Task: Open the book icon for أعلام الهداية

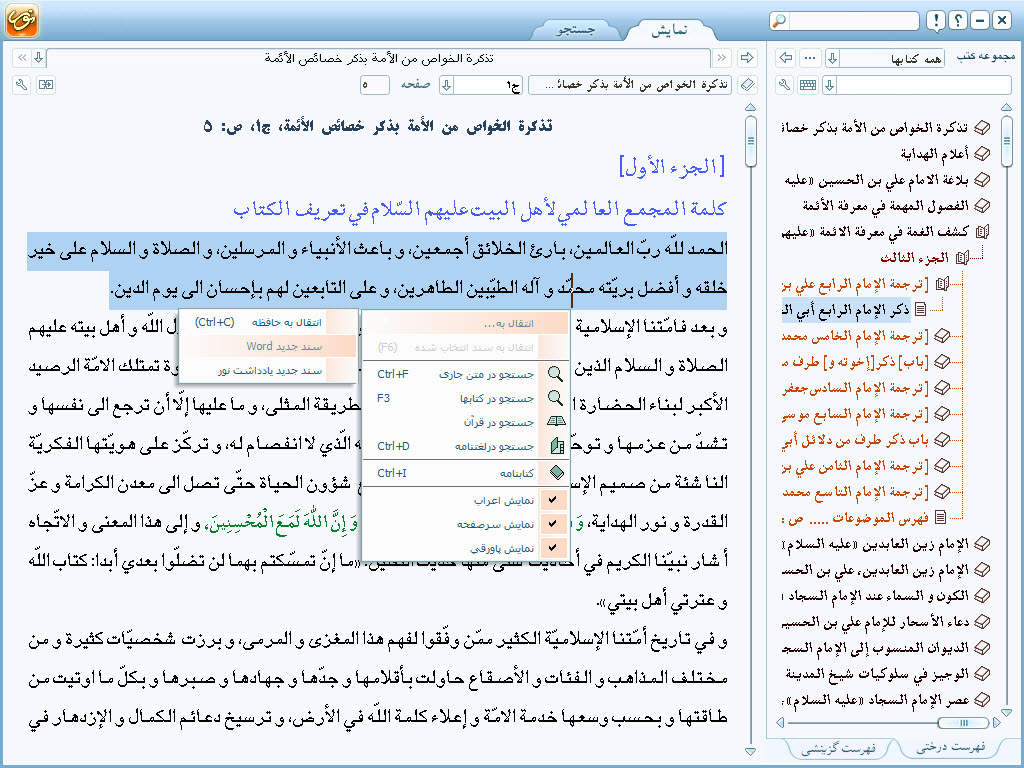Action: coord(982,154)
